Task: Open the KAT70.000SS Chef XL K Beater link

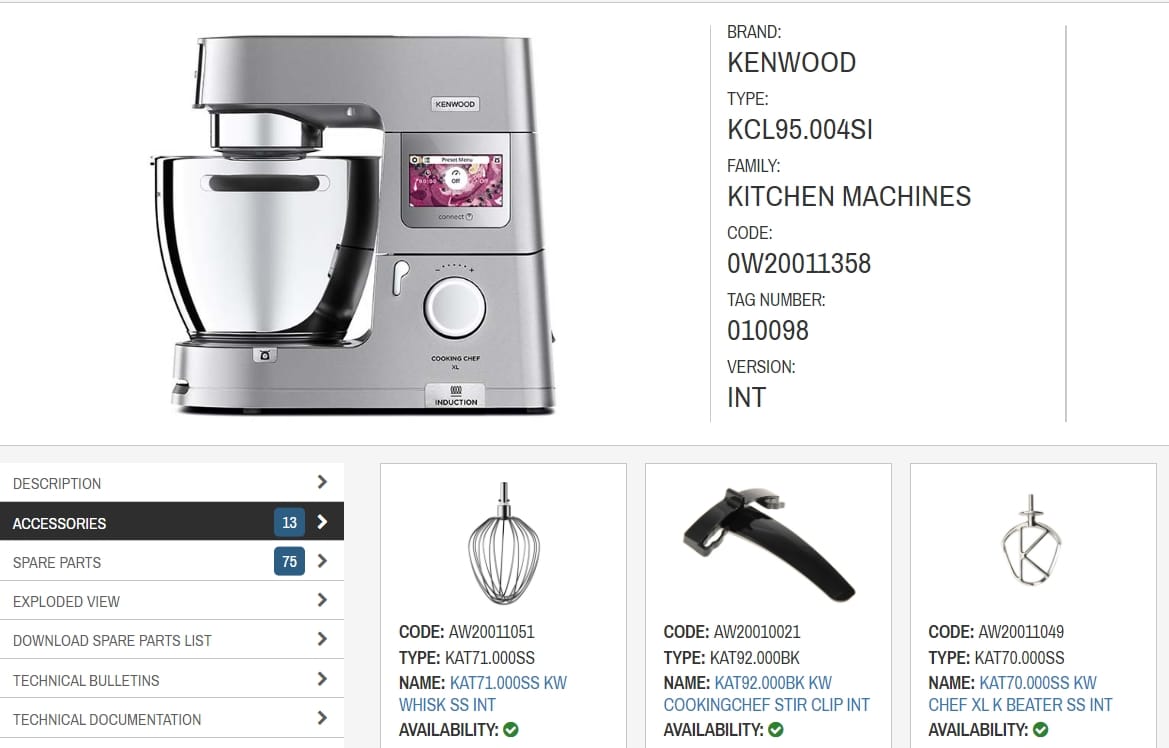Action: [x=1020, y=694]
